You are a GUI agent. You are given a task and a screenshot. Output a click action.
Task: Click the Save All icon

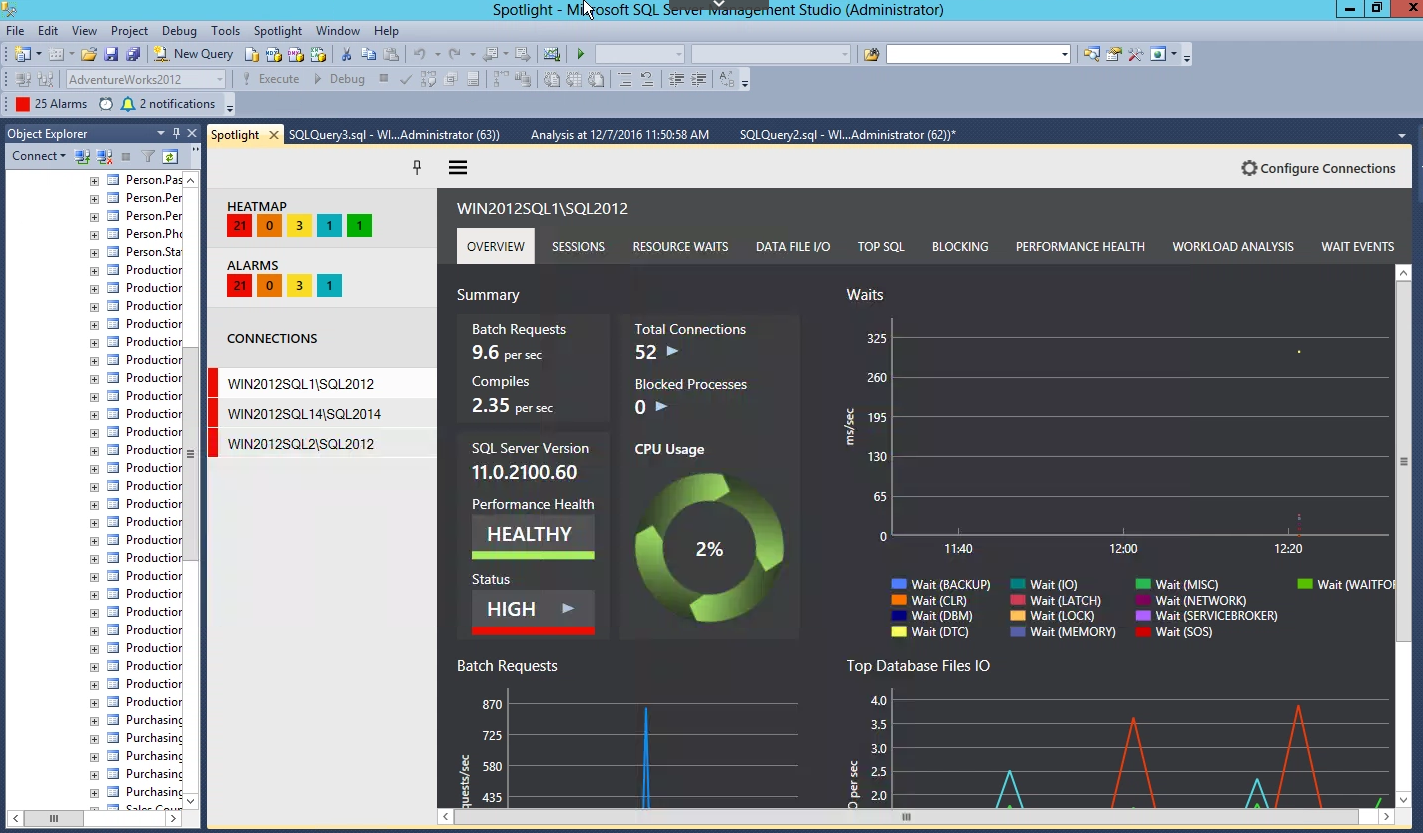(x=132, y=54)
